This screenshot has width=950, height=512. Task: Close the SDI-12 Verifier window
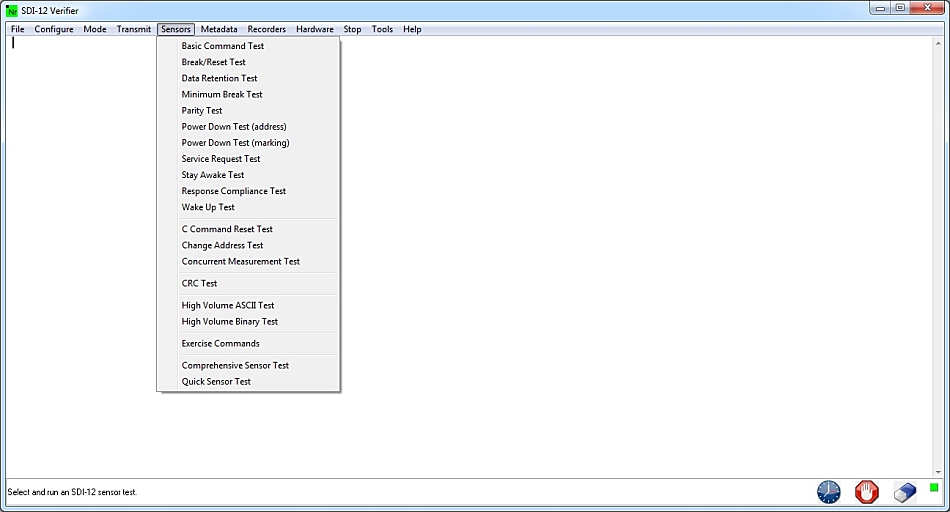click(928, 8)
